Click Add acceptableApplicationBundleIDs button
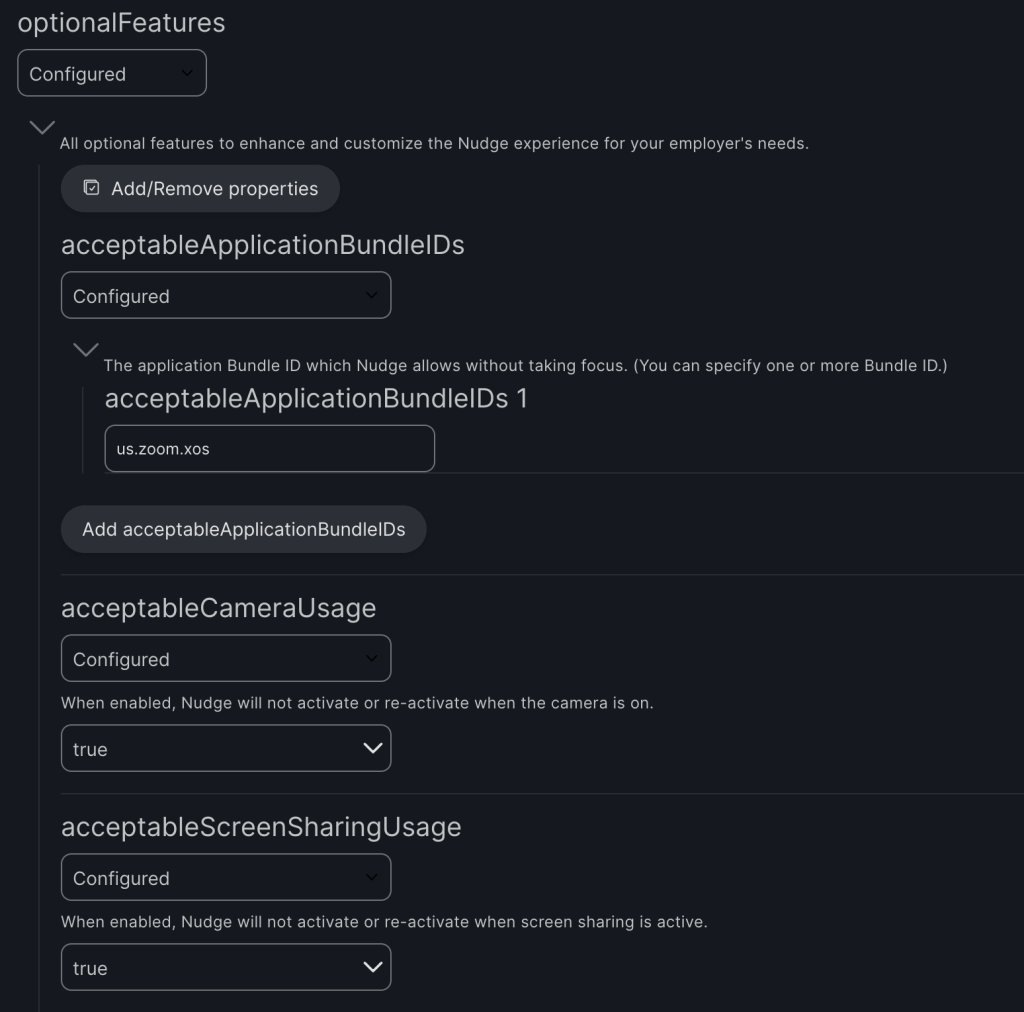Image resolution: width=1024 pixels, height=1012 pixels. tap(244, 529)
